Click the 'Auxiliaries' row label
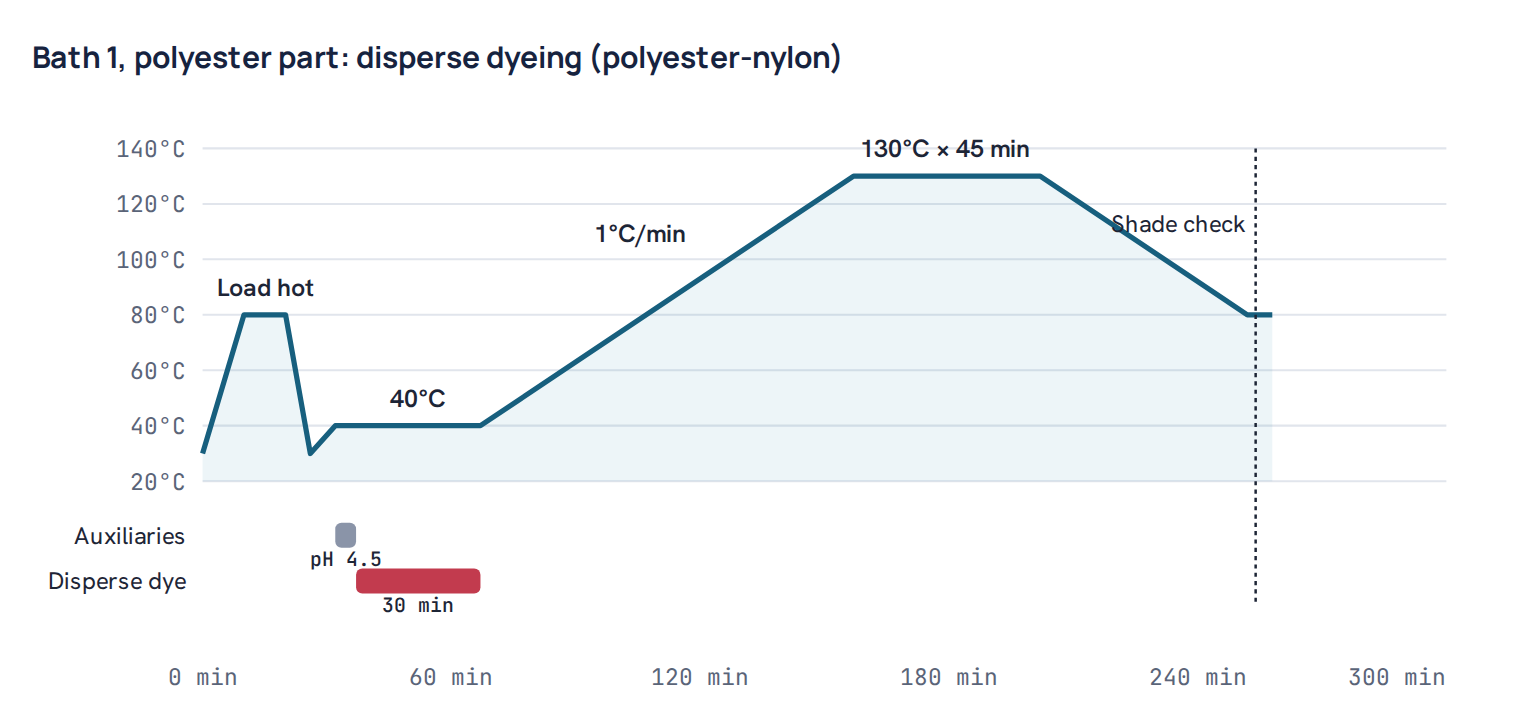 (130, 536)
